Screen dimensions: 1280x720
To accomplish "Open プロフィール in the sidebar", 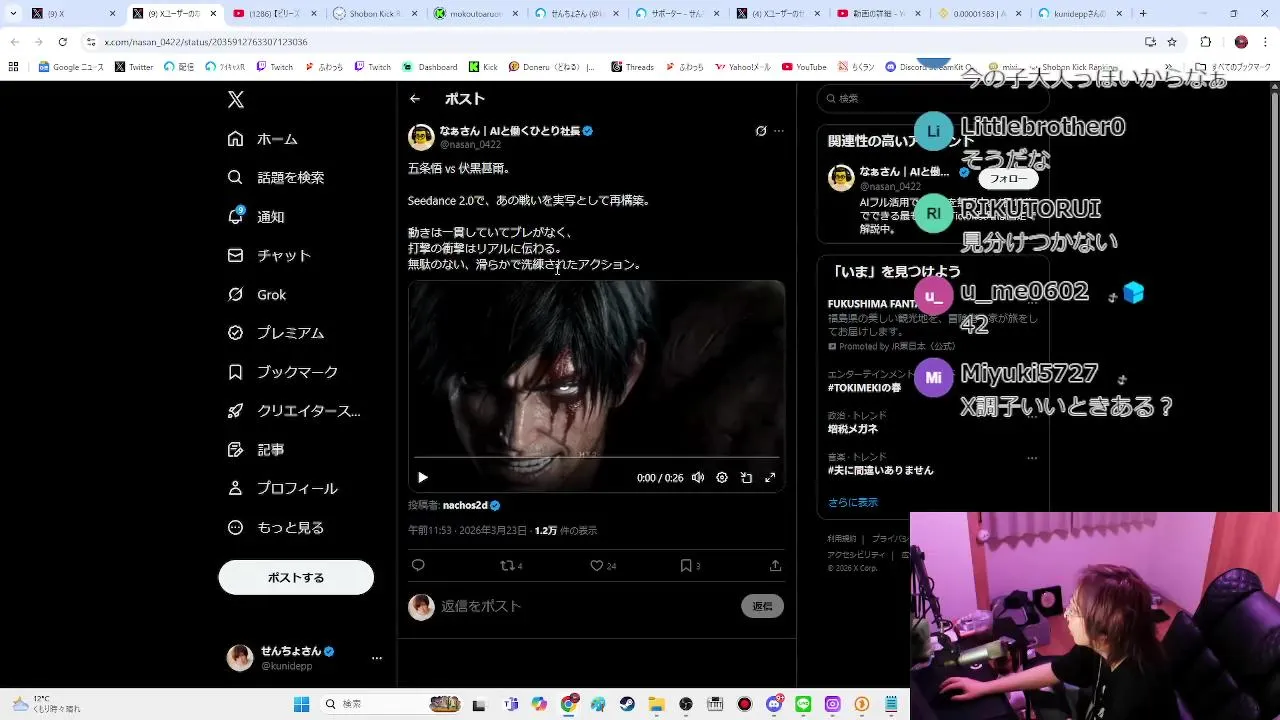I will [x=283, y=489].
